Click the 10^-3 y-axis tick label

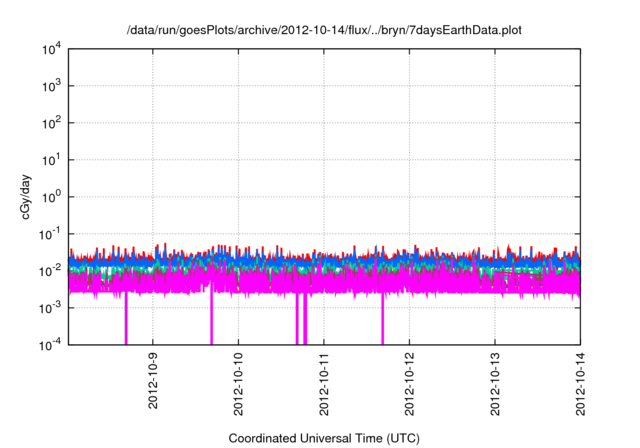coord(50,307)
